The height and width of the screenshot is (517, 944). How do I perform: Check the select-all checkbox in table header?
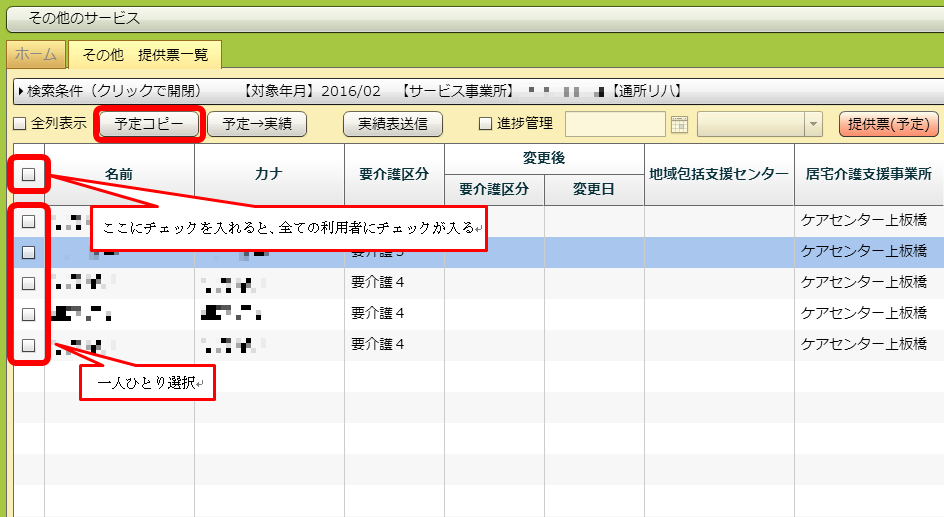pyautogui.click(x=29, y=174)
